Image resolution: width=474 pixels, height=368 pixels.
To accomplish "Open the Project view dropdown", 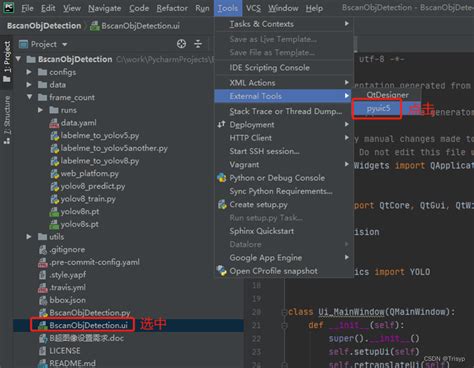I will [x=43, y=44].
